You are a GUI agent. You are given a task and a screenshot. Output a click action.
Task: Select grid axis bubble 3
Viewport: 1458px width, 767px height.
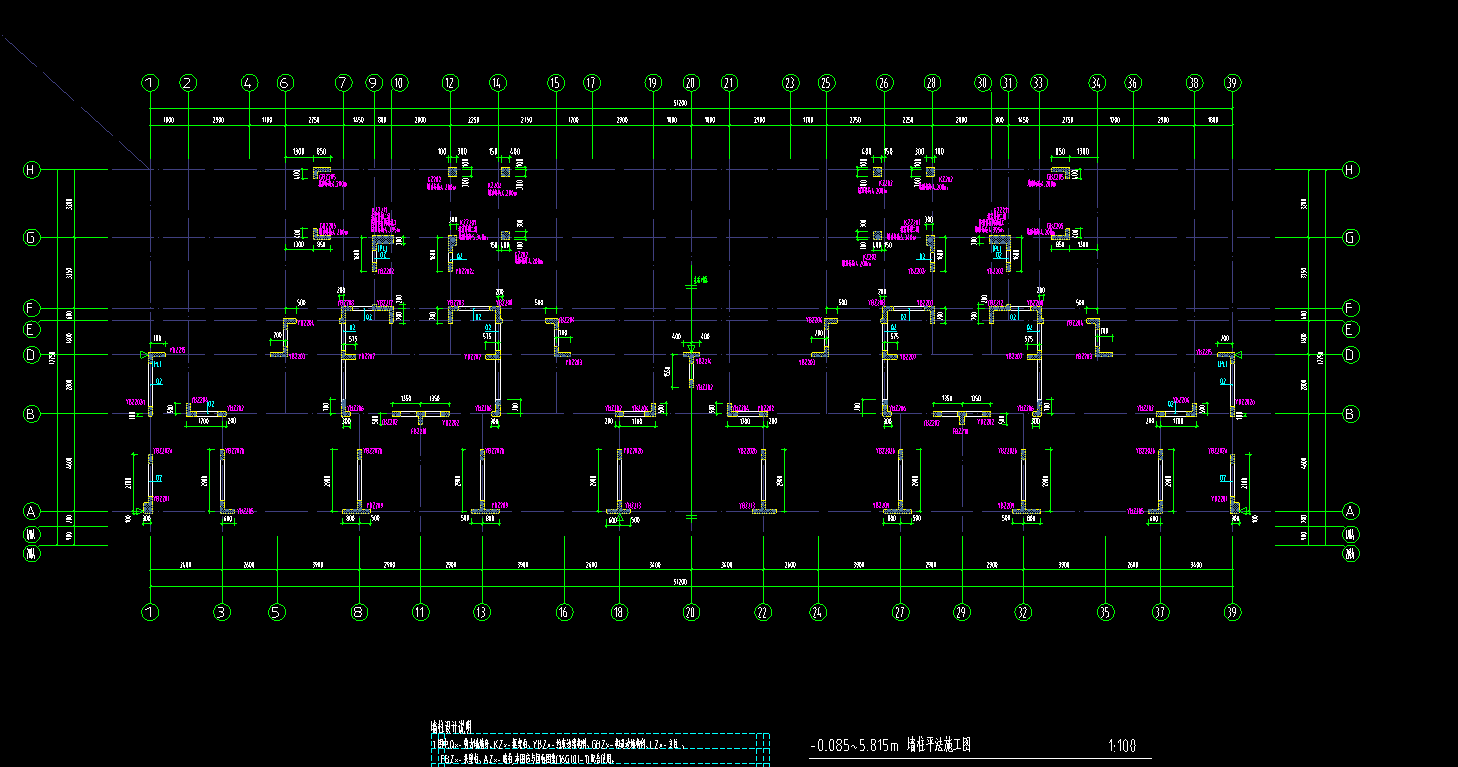pyautogui.click(x=222, y=612)
